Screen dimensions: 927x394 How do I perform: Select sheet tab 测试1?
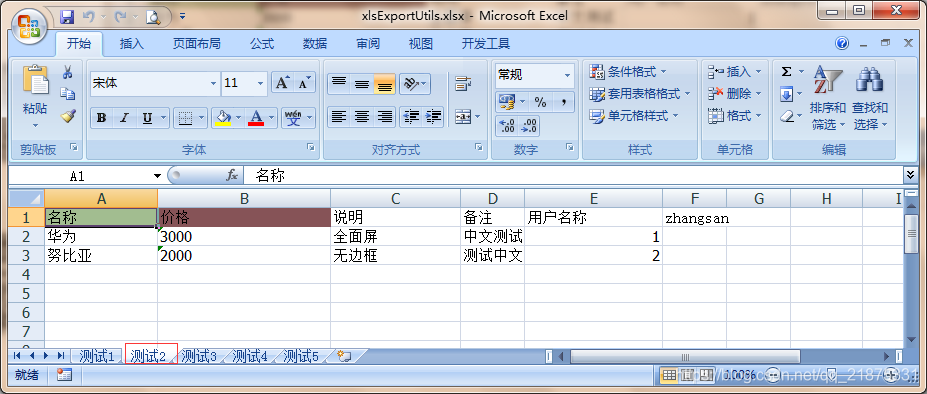[x=96, y=356]
